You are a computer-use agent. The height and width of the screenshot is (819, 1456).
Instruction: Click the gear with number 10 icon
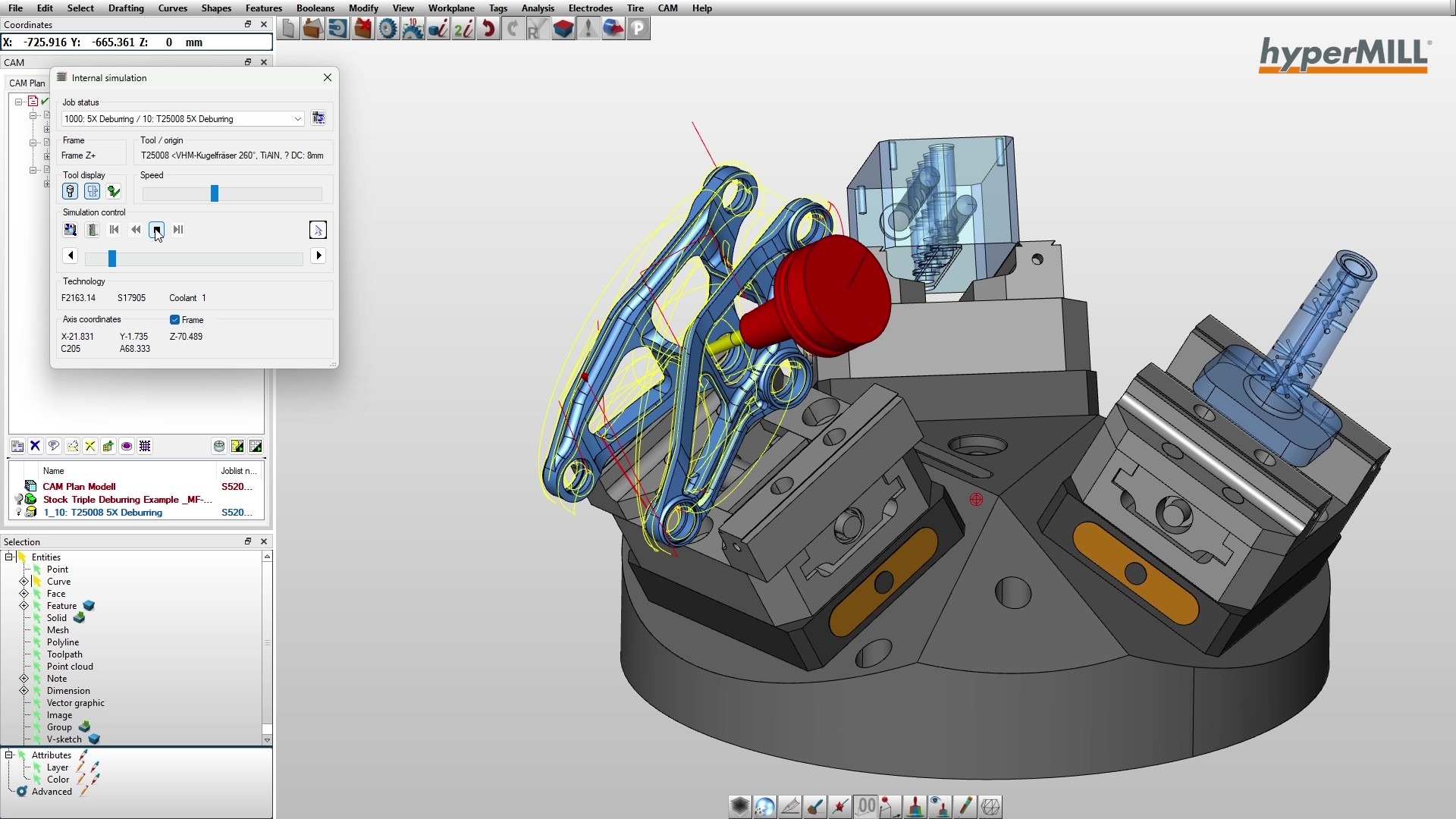[413, 29]
